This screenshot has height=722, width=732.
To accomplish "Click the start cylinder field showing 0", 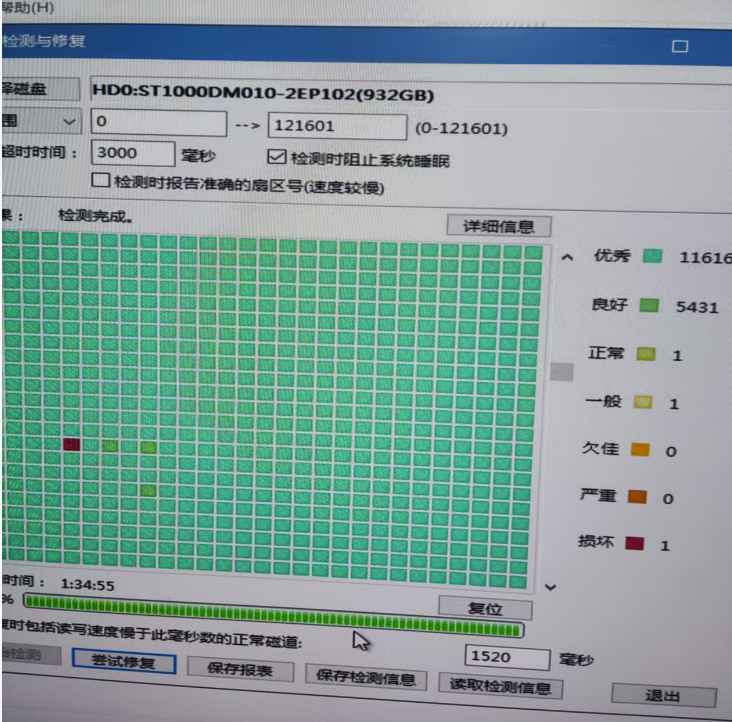I will (x=159, y=123).
